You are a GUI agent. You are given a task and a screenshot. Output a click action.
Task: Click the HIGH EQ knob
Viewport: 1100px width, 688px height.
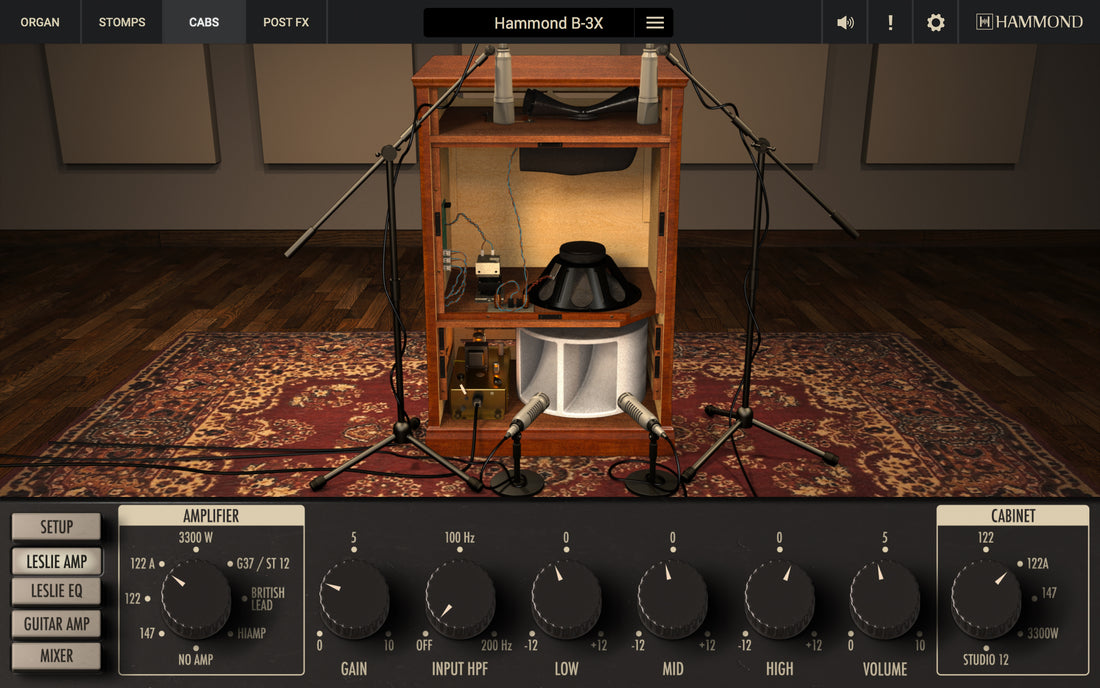pos(779,598)
